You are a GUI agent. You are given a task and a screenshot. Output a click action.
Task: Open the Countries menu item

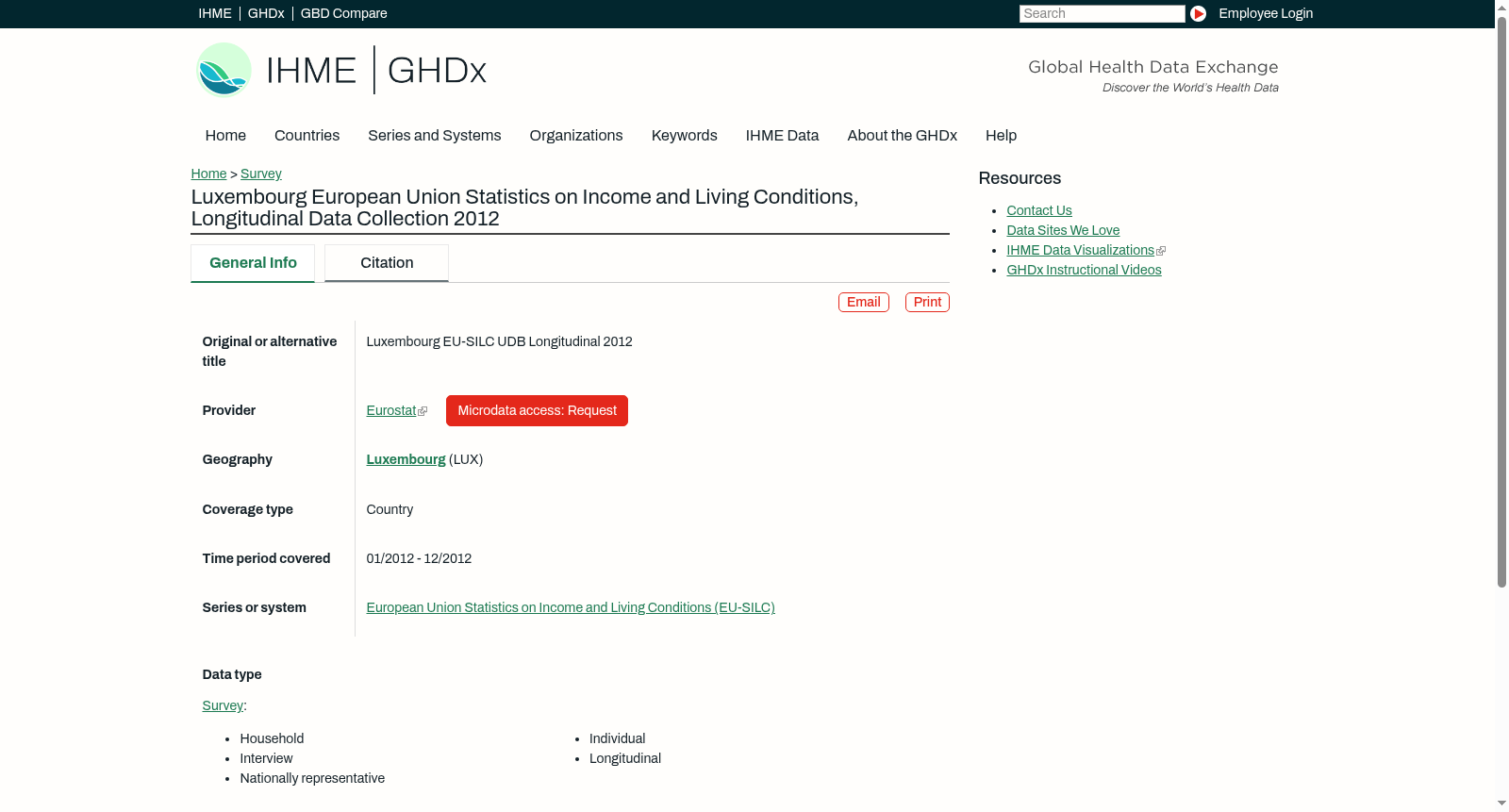(307, 136)
